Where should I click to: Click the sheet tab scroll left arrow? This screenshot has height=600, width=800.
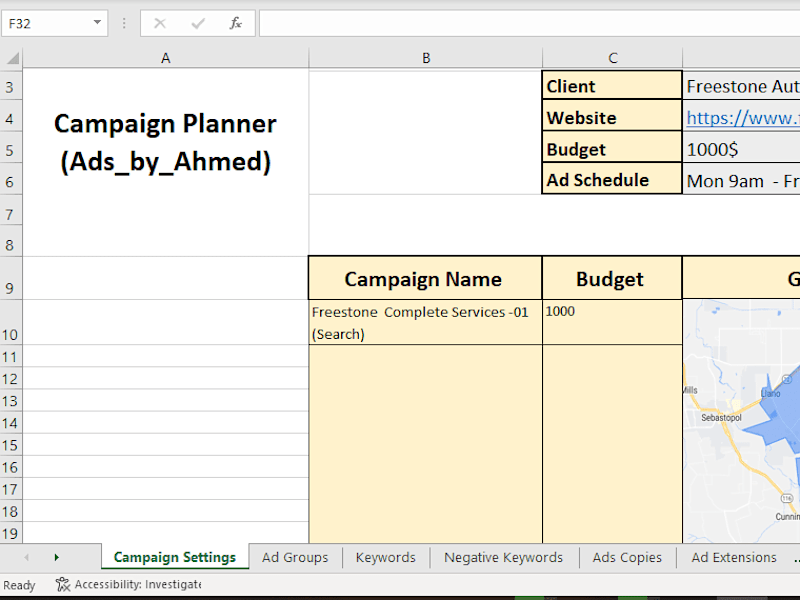[27, 557]
